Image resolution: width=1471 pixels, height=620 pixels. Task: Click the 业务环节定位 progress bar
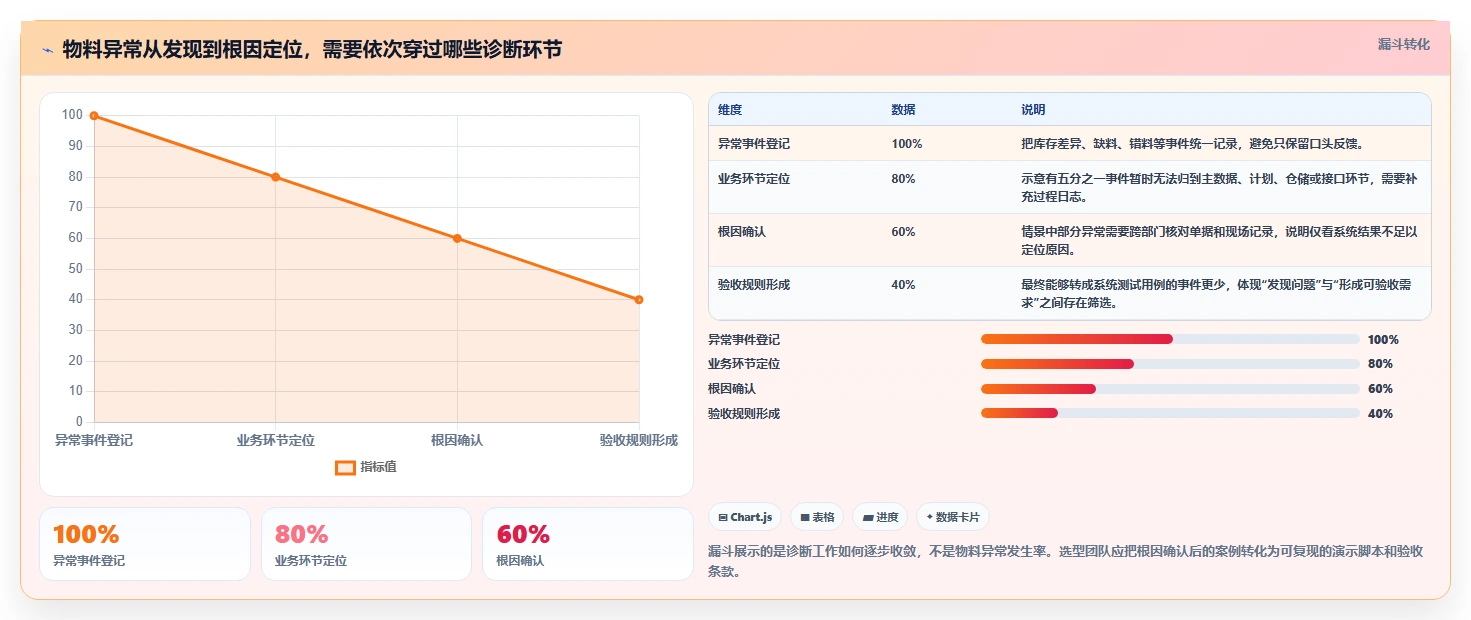coord(1170,364)
